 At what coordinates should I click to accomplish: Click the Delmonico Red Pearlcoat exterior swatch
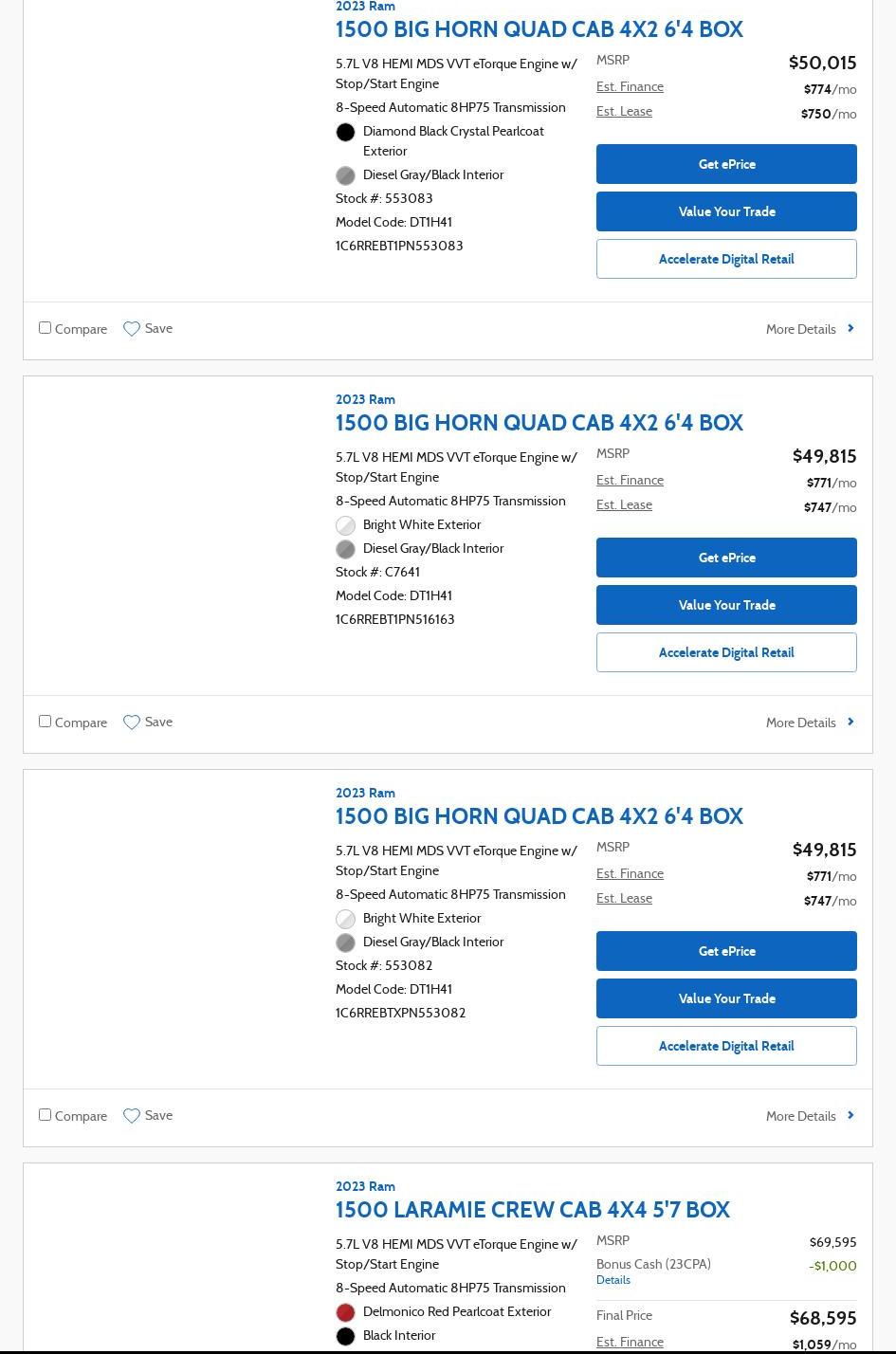(346, 1312)
